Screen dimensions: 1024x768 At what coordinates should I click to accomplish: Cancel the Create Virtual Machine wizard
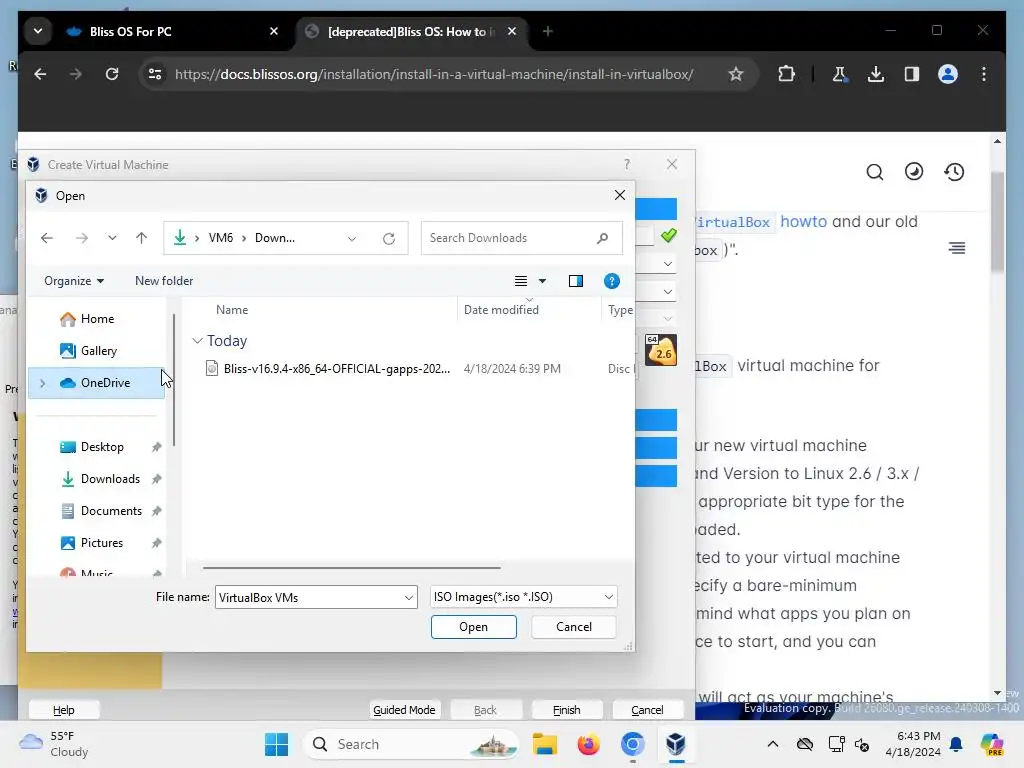[647, 710]
